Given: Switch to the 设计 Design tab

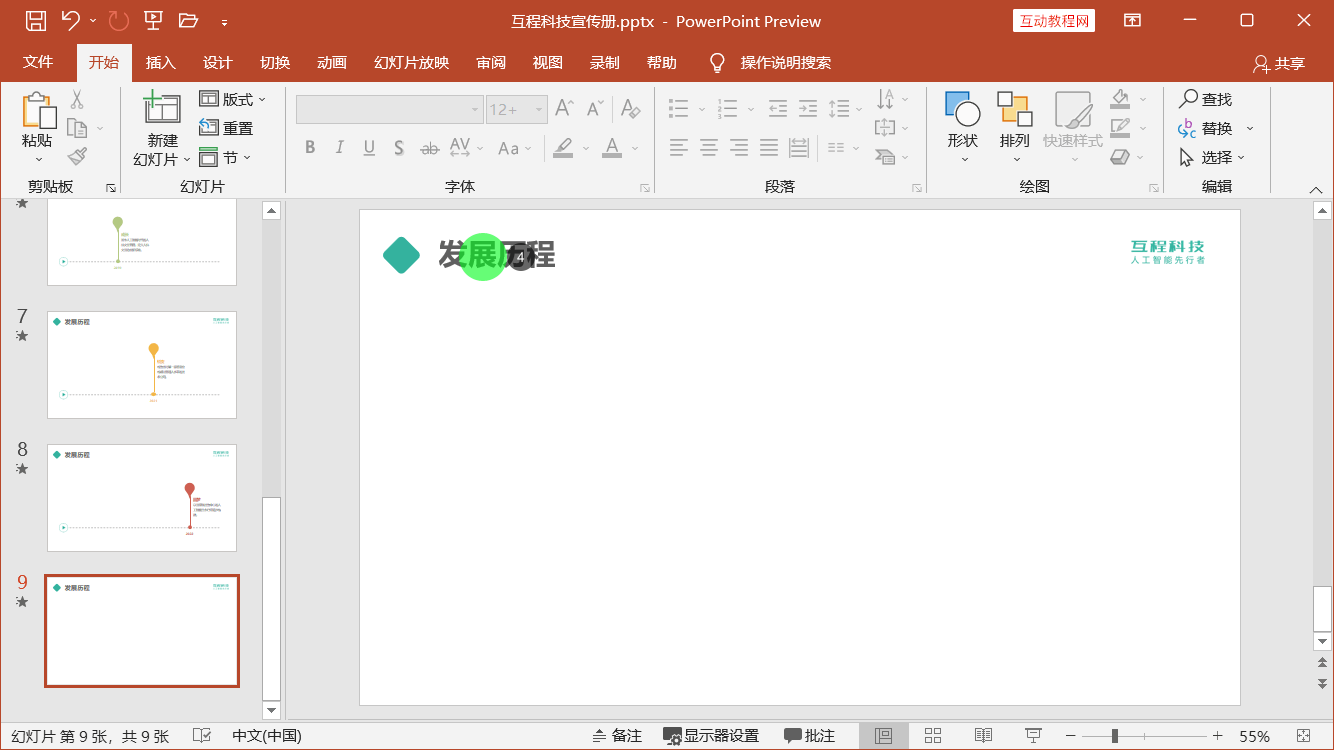Looking at the screenshot, I should pyautogui.click(x=218, y=62).
